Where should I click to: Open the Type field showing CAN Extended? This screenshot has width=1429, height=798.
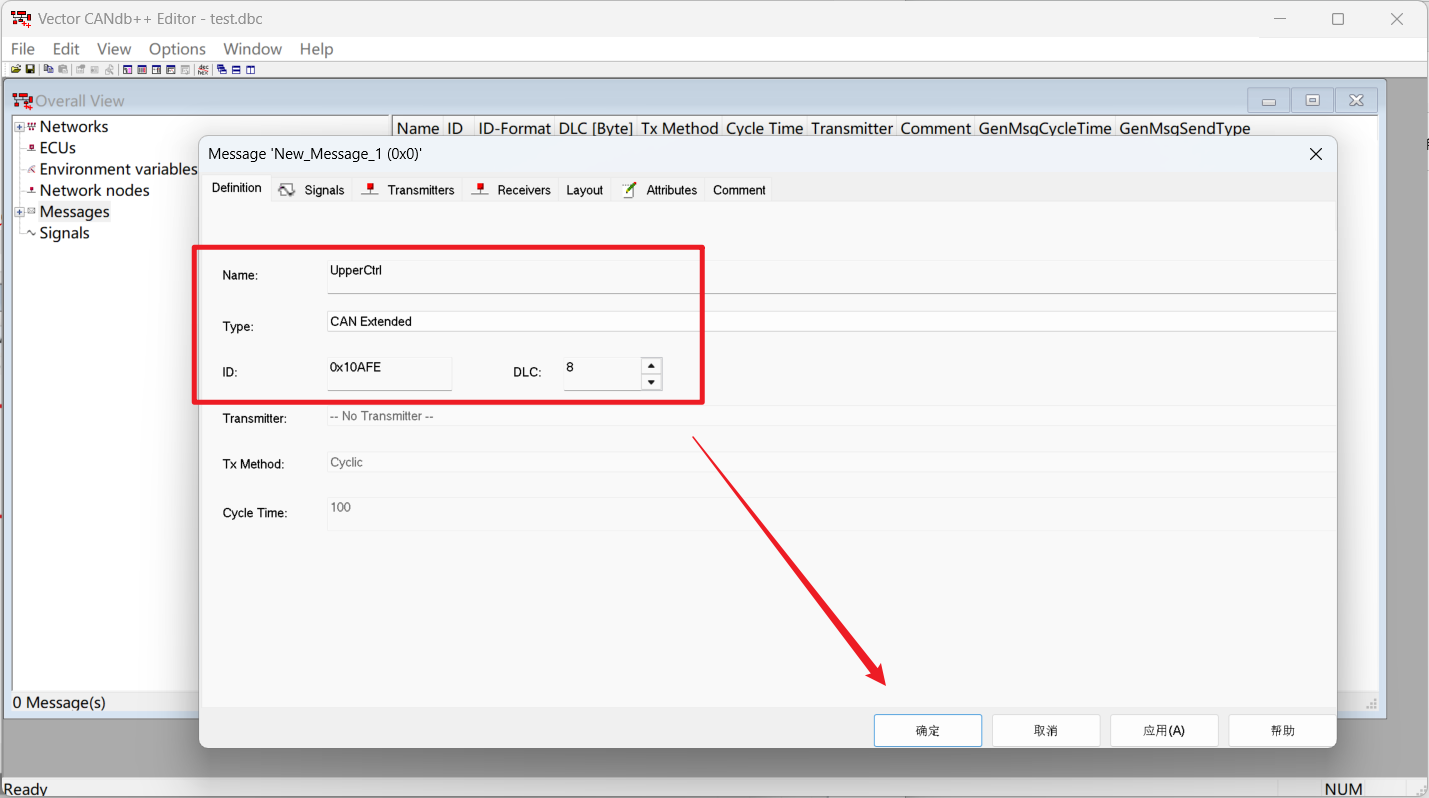830,321
